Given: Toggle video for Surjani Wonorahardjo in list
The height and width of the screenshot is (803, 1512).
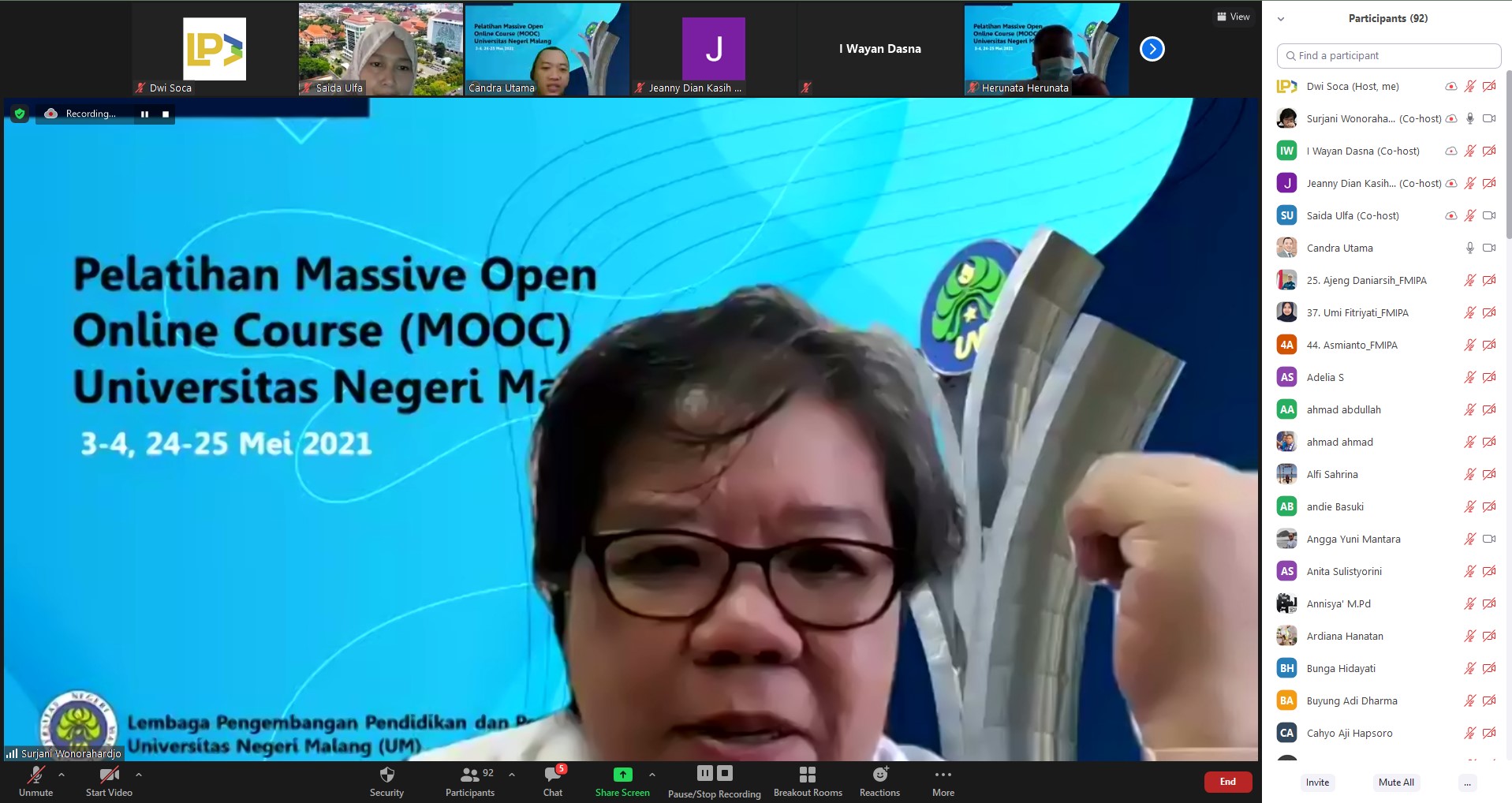Looking at the screenshot, I should (x=1489, y=118).
